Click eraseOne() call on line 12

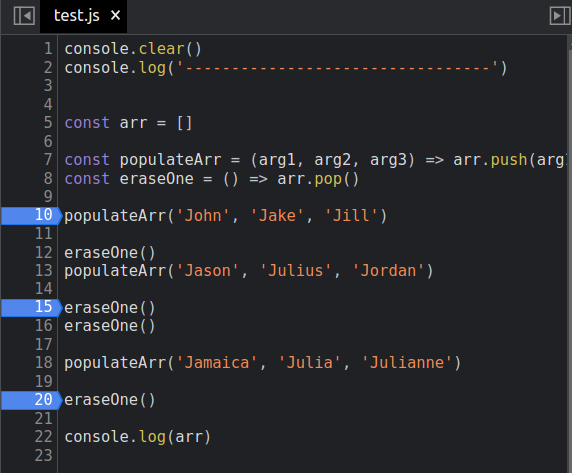click(x=110, y=253)
